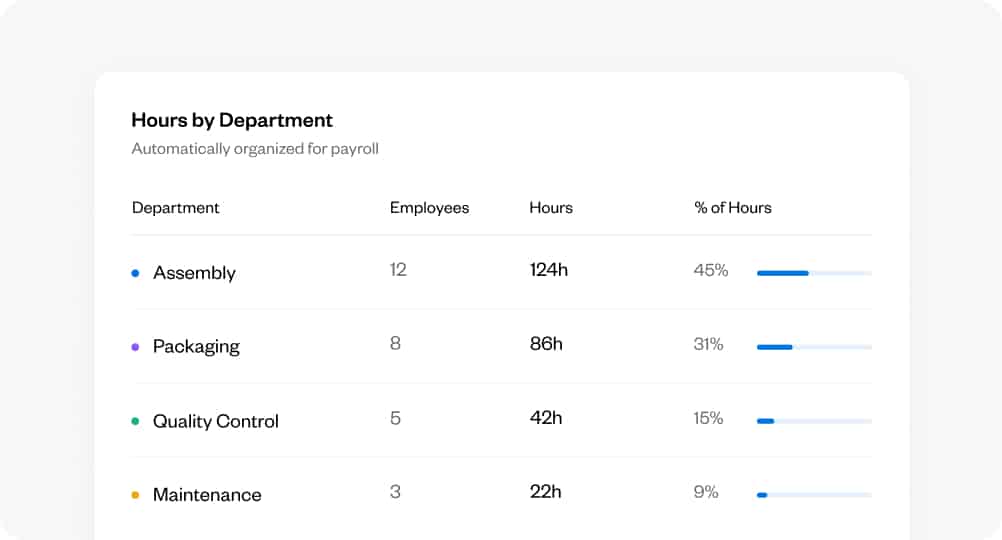Click the Automatically organized for payroll subtitle
The image size is (1002, 540).
click(255, 149)
